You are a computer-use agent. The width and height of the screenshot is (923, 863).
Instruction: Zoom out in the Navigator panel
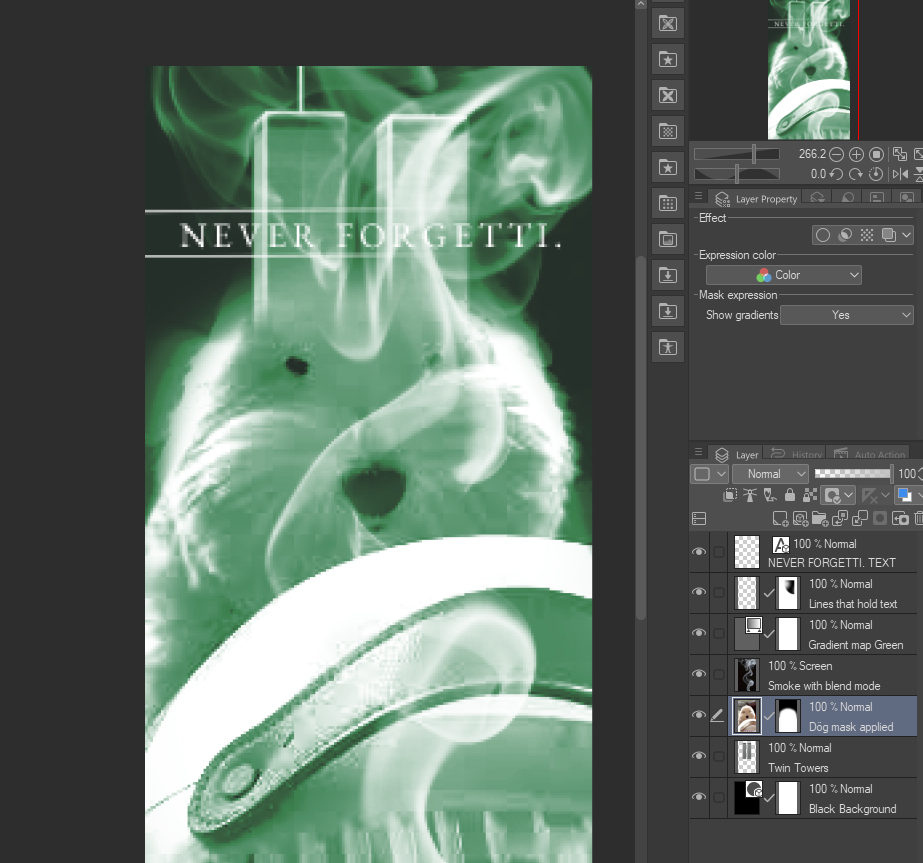836,155
